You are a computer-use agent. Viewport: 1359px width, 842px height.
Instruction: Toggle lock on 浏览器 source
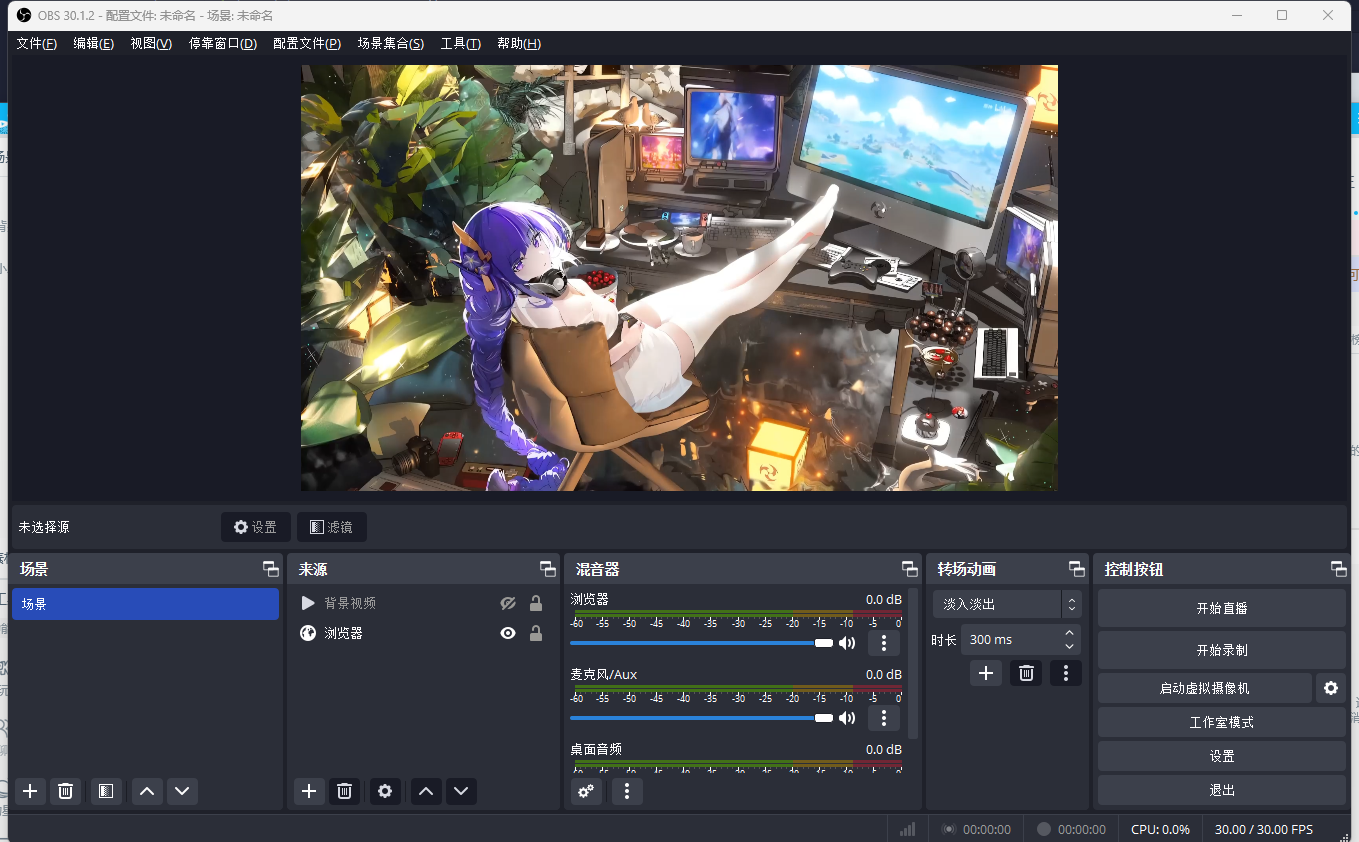(536, 633)
